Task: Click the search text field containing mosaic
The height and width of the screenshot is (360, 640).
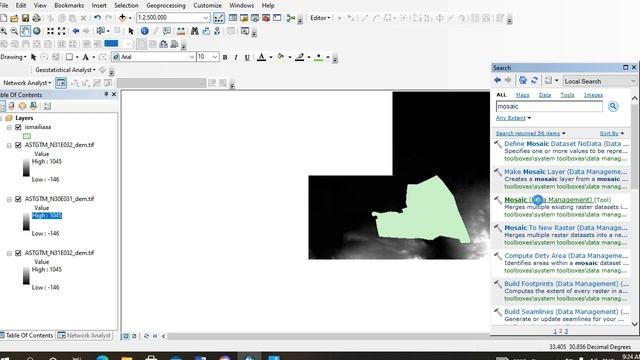Action: point(549,107)
